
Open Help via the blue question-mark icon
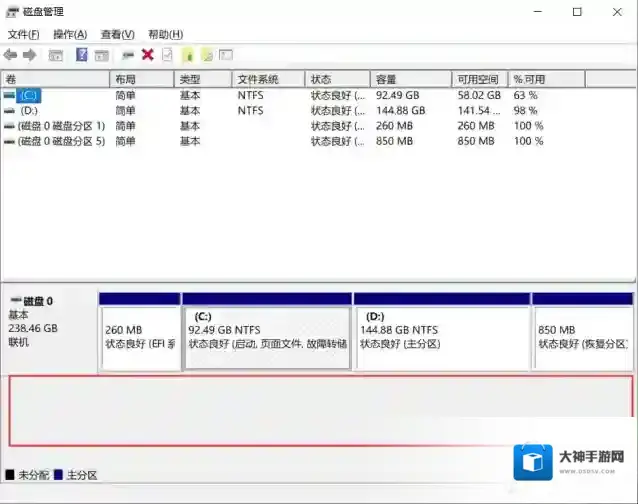tap(81, 55)
